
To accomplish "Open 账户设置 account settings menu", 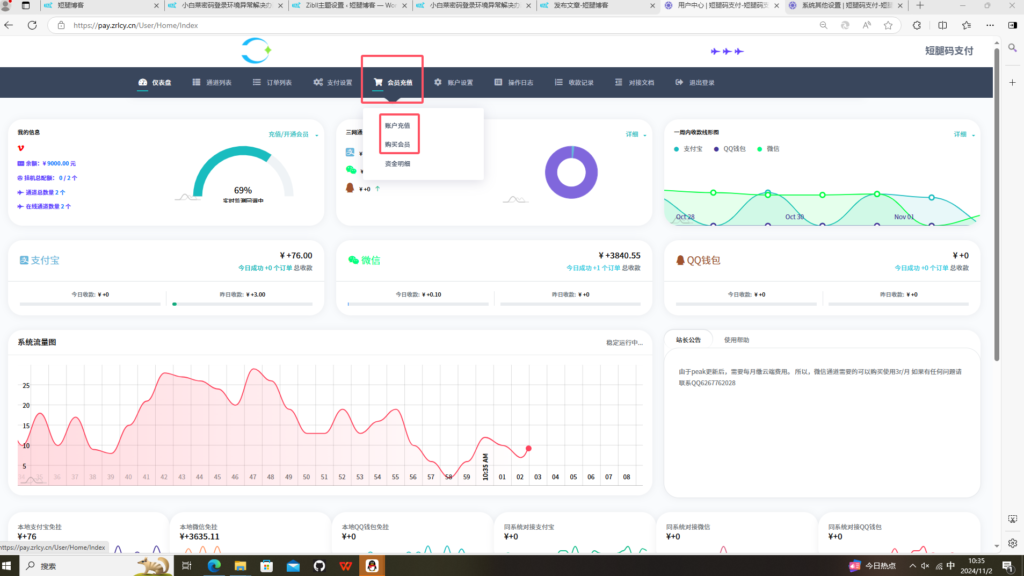I will click(453, 82).
